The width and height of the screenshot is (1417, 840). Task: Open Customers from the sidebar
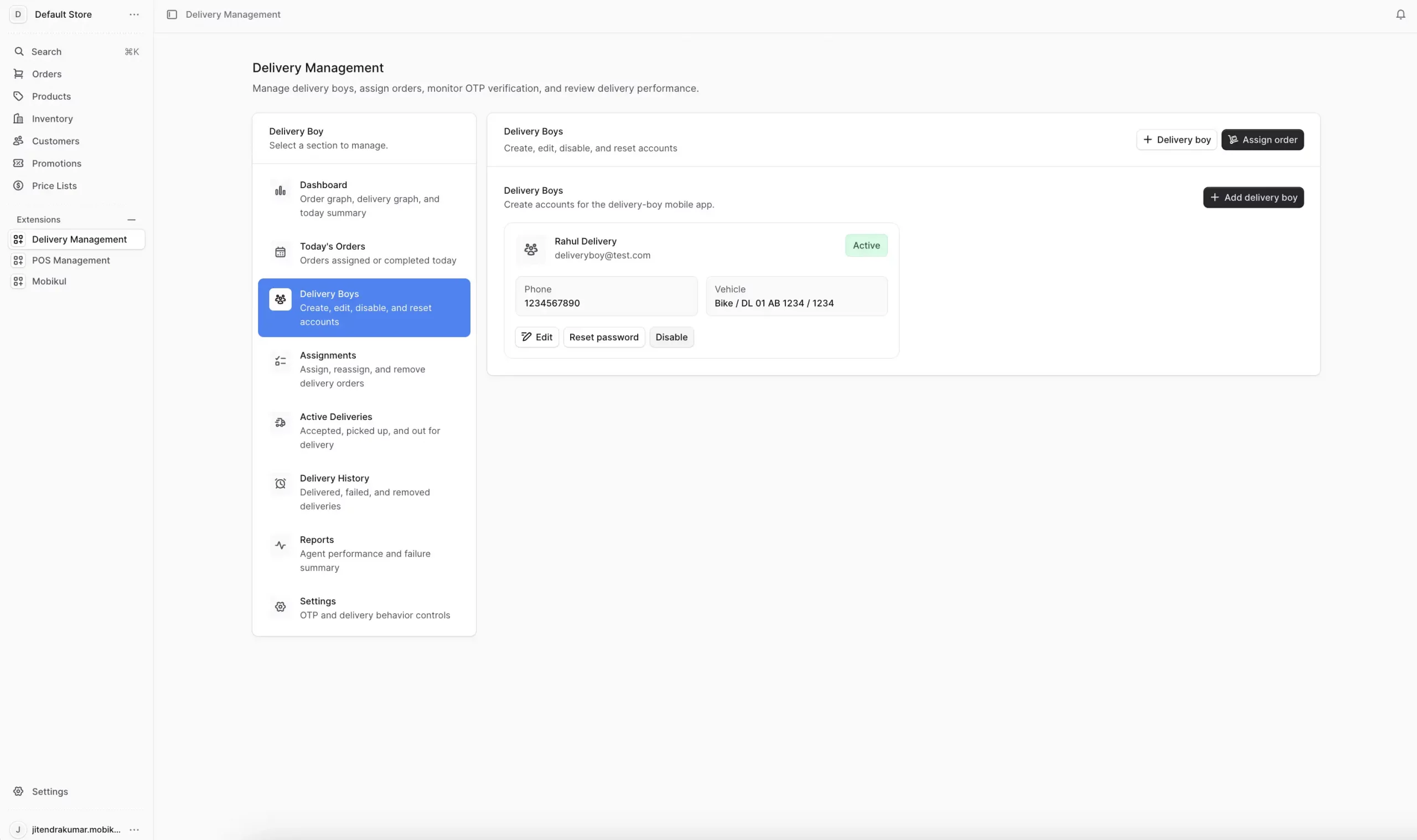[76, 141]
